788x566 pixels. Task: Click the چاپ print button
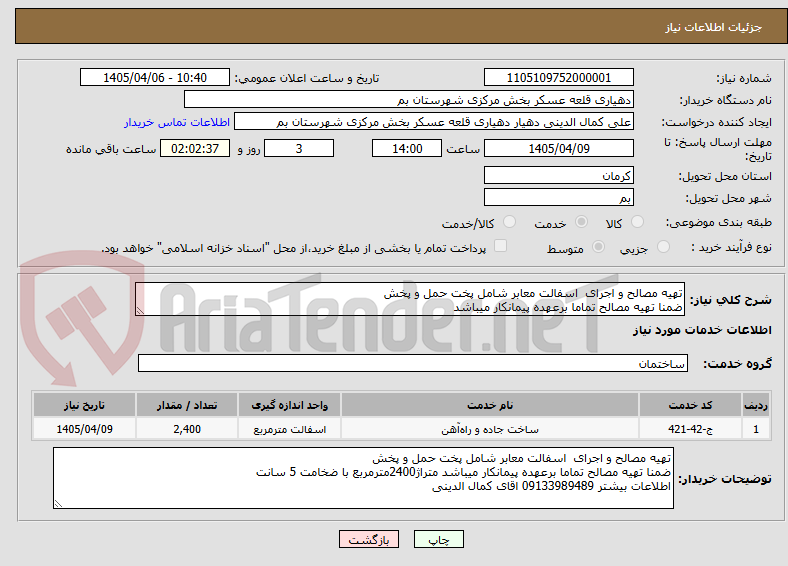point(439,539)
